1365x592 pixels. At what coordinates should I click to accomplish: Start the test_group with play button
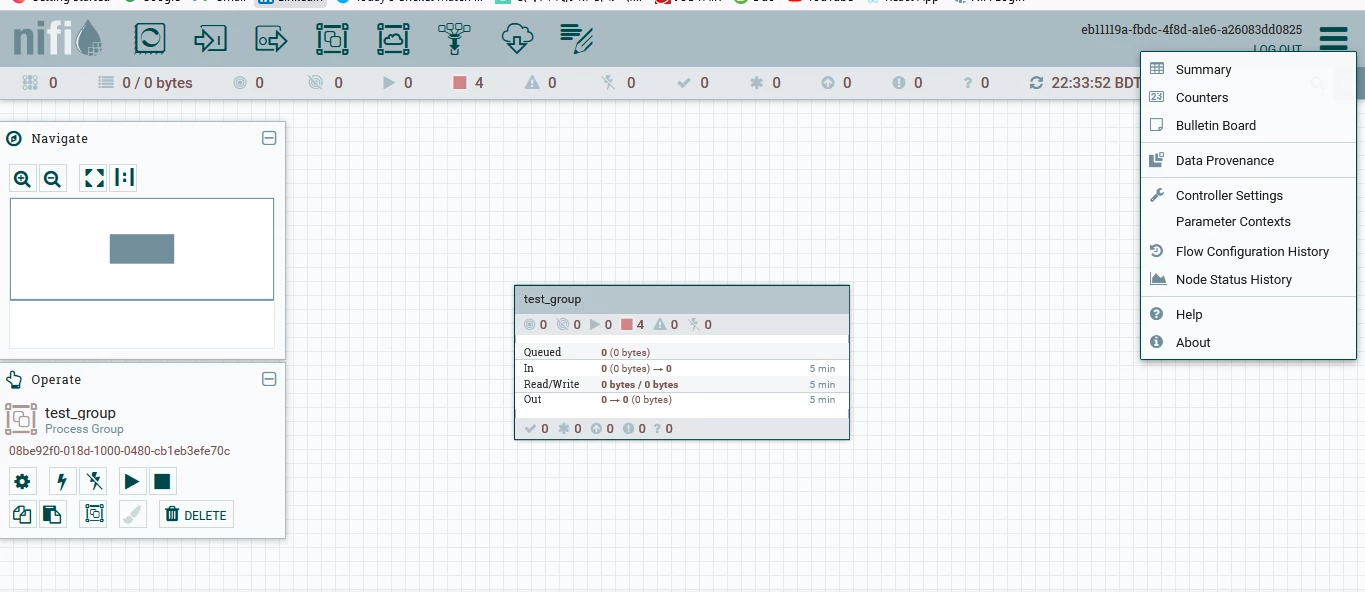132,482
